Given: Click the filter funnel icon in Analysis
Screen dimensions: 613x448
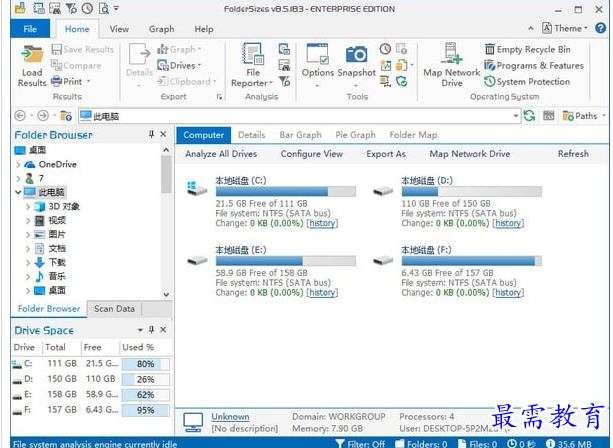Looking at the screenshot, I should coord(284,81).
